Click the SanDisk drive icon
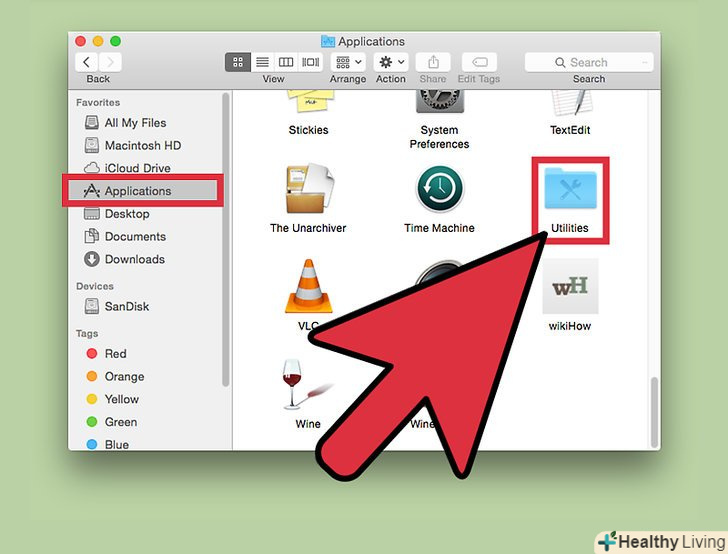 tap(92, 306)
